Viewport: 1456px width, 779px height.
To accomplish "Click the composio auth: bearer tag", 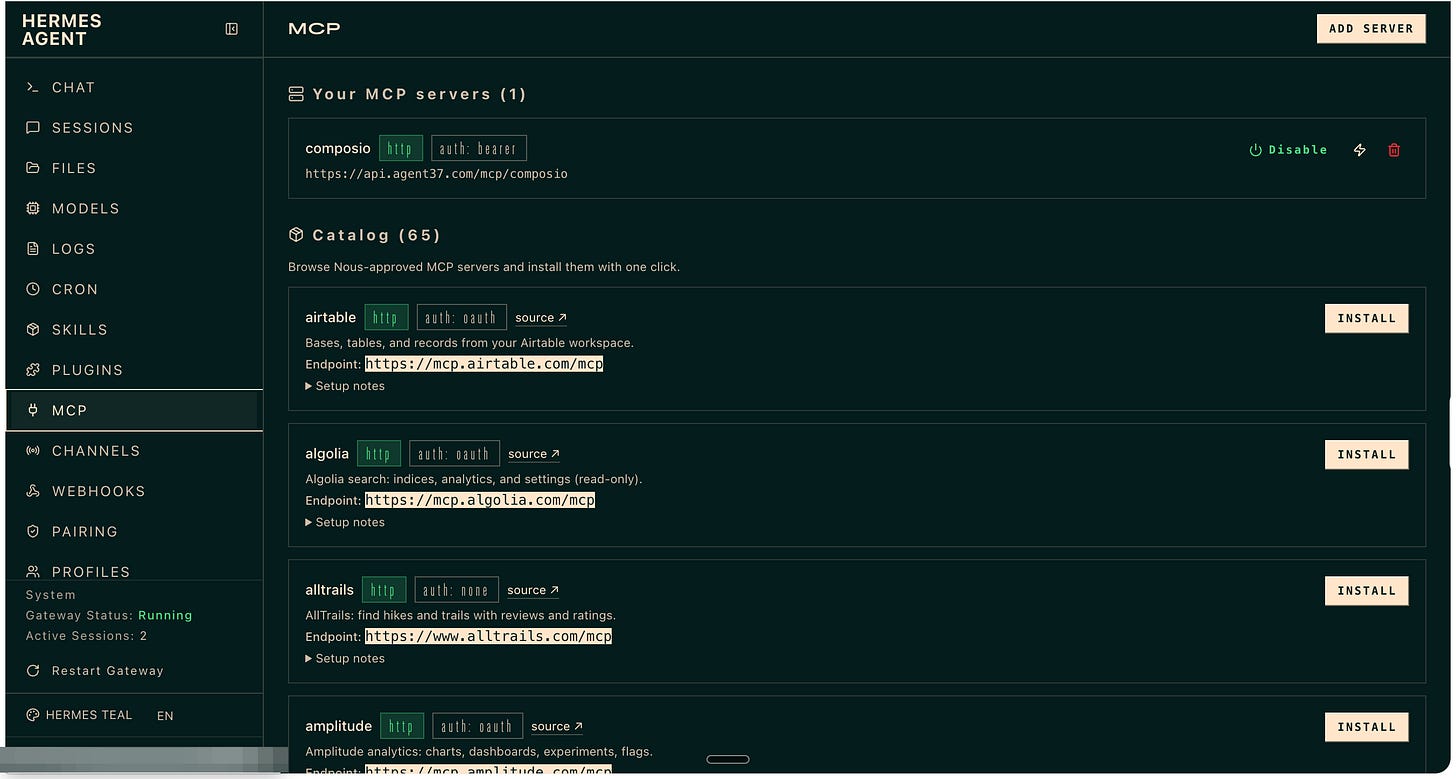I will [479, 148].
